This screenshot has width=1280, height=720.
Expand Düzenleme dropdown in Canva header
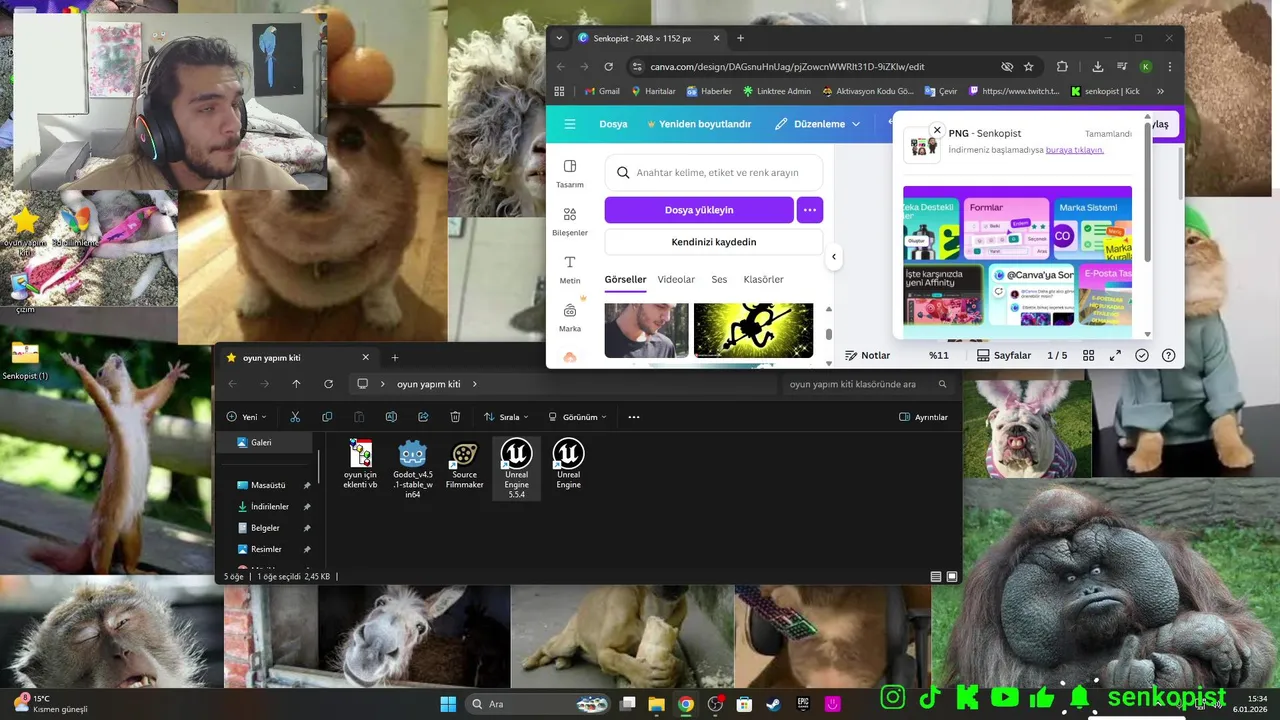(x=817, y=124)
